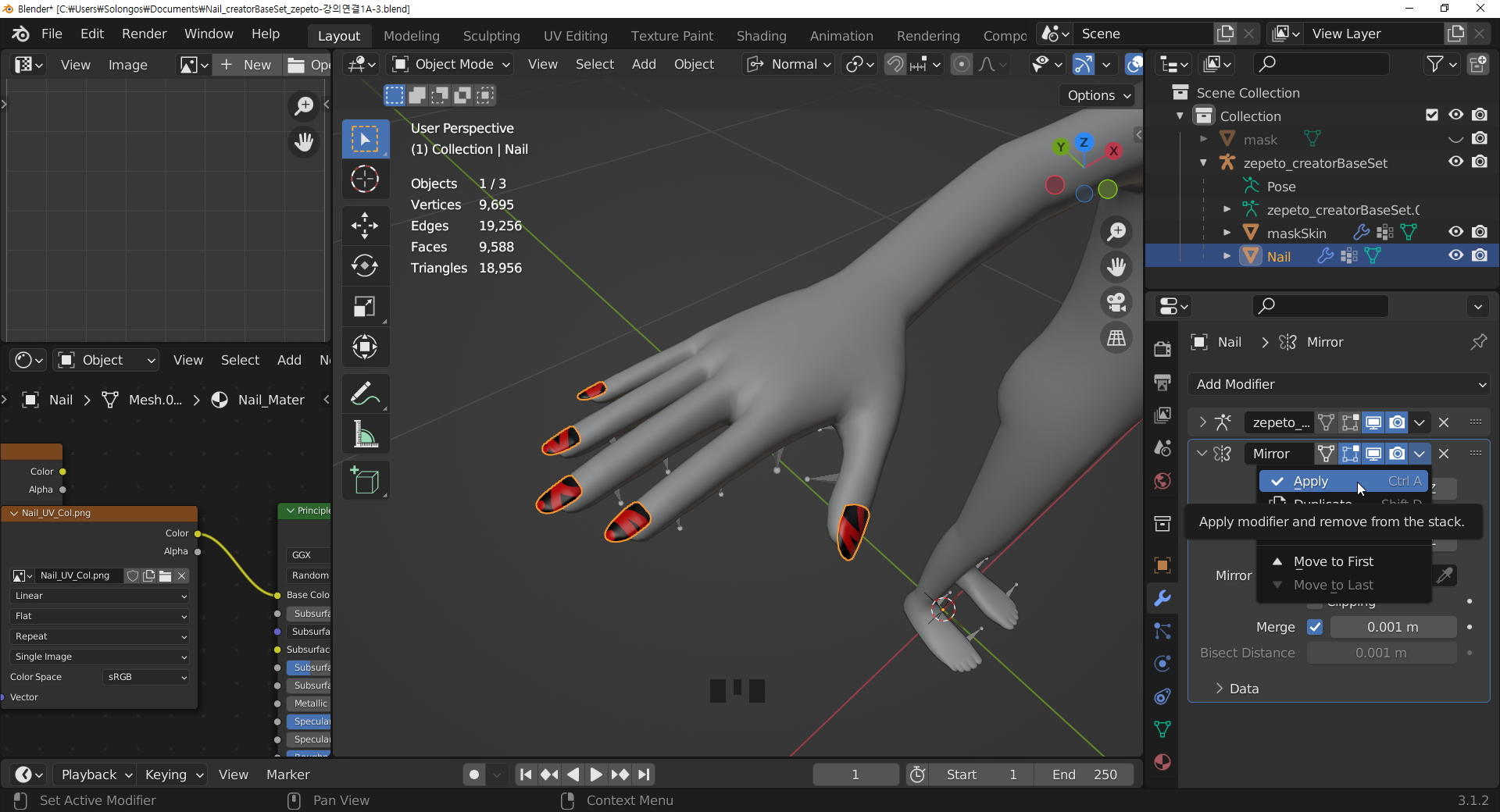Select the Transform tool
The image size is (1500, 812).
(x=365, y=347)
